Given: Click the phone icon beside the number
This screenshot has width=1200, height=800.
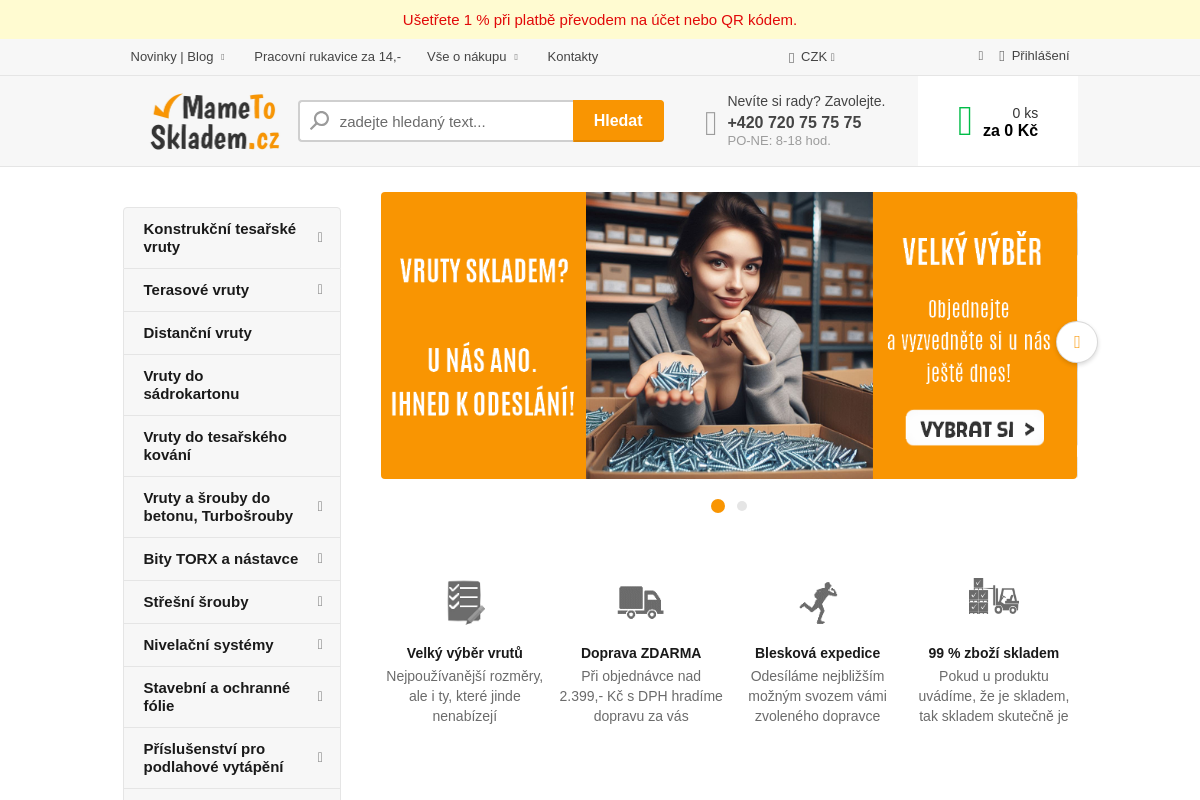Looking at the screenshot, I should pos(711,123).
